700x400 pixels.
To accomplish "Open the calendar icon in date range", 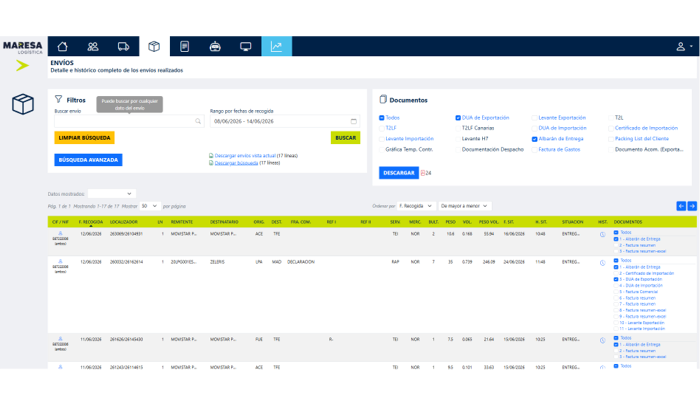I will pos(354,121).
